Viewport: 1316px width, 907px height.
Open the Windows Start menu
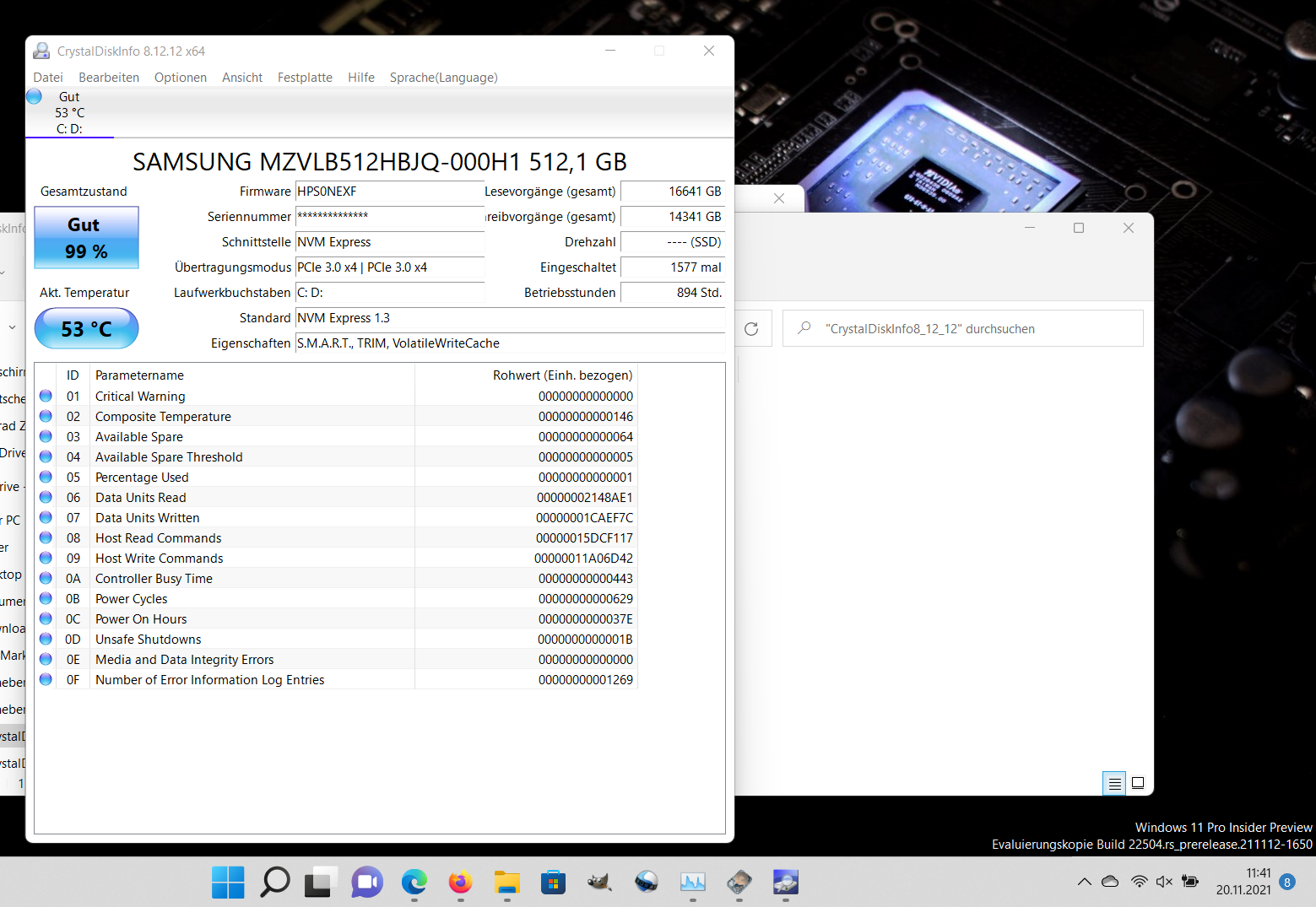click(x=228, y=883)
